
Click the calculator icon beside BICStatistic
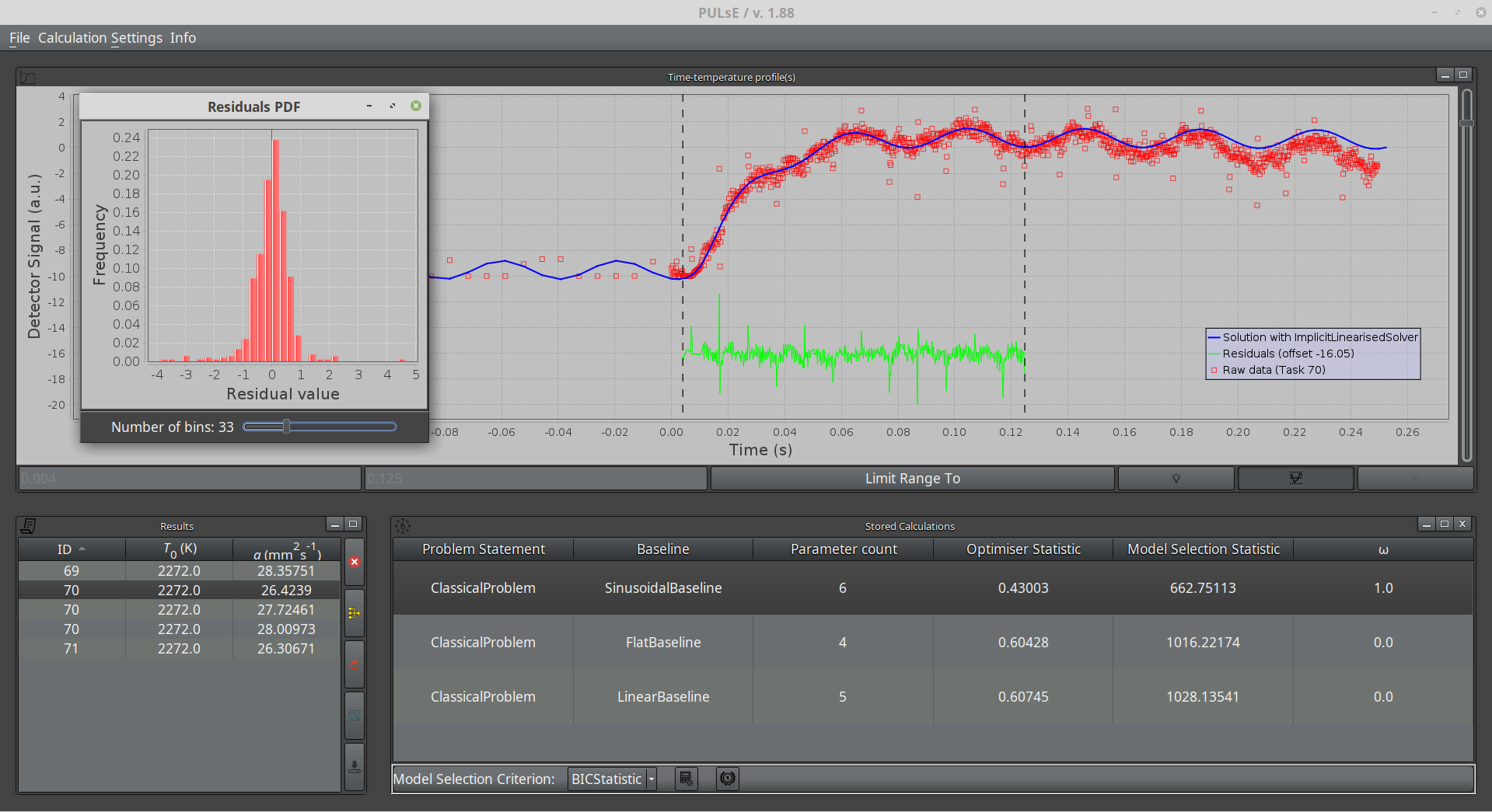(x=686, y=779)
